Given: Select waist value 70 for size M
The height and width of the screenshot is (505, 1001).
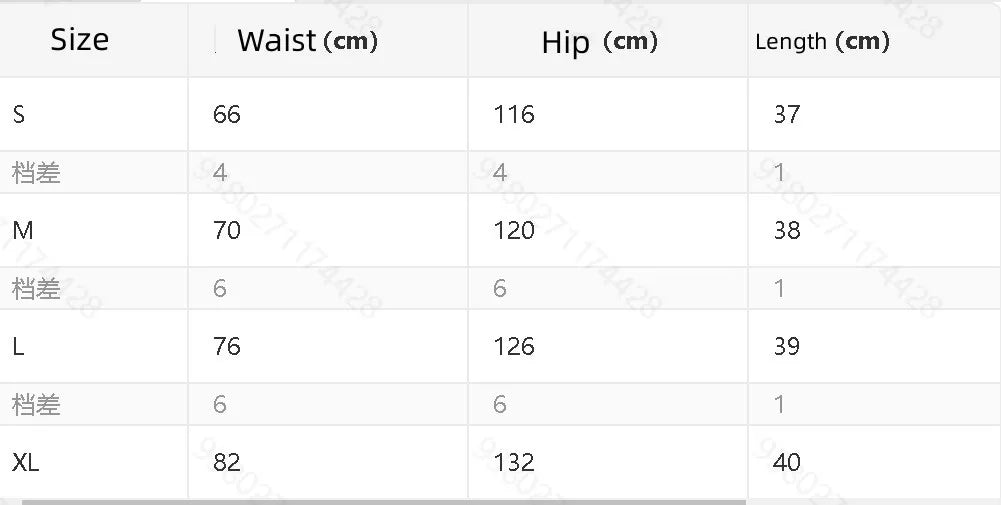Looking at the screenshot, I should pyautogui.click(x=227, y=230).
